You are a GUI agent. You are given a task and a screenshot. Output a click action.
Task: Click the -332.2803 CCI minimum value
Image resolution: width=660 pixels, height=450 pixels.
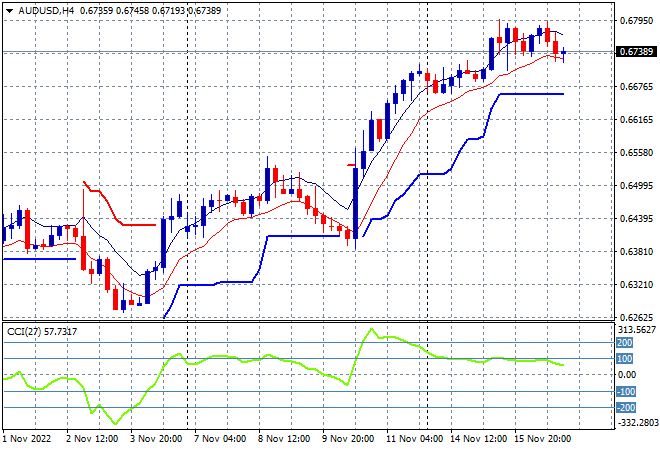(637, 422)
